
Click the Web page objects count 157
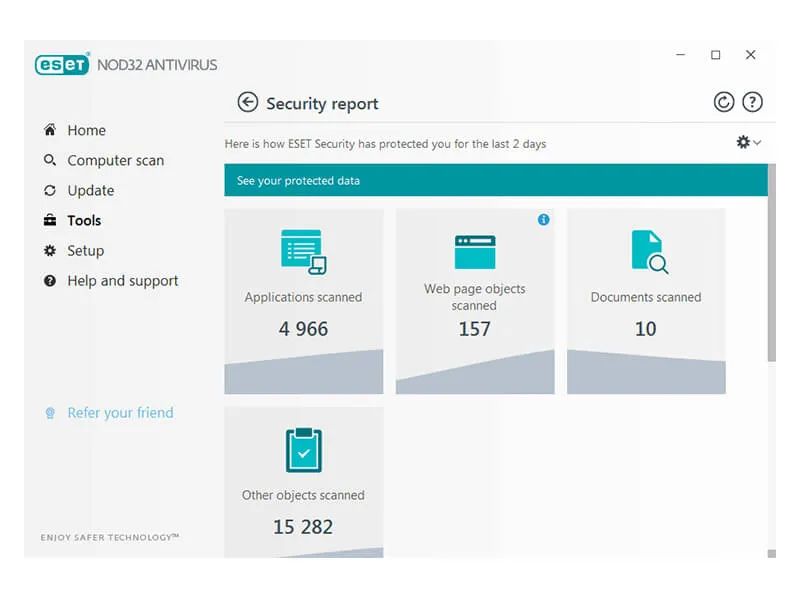tap(474, 329)
